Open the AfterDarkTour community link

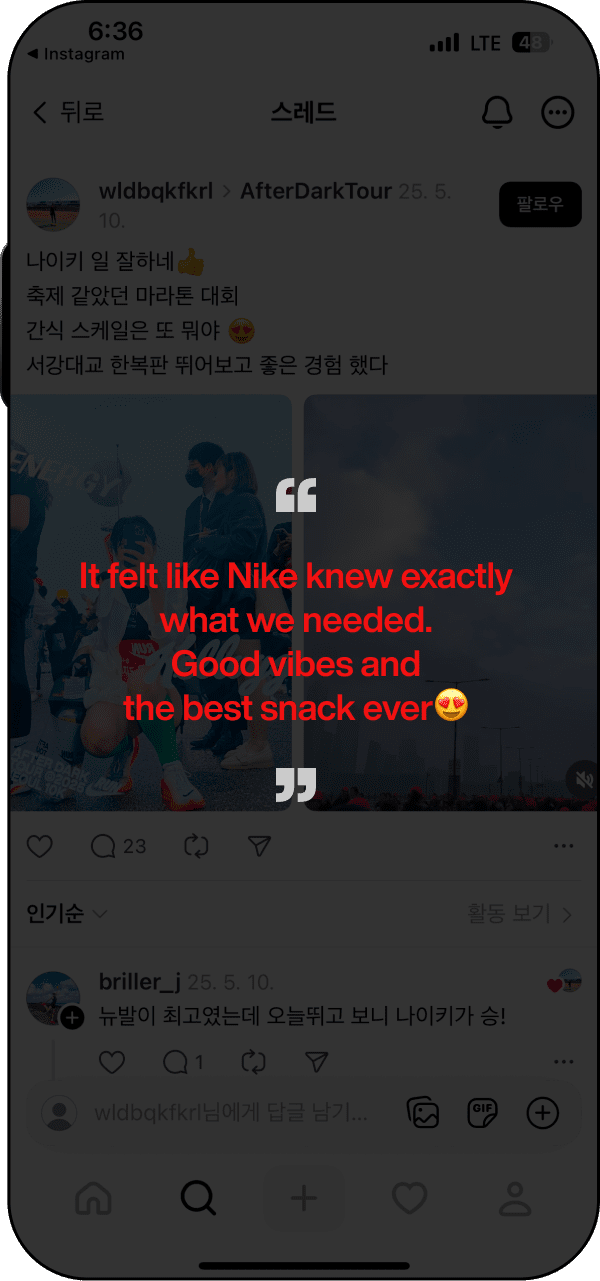[316, 191]
